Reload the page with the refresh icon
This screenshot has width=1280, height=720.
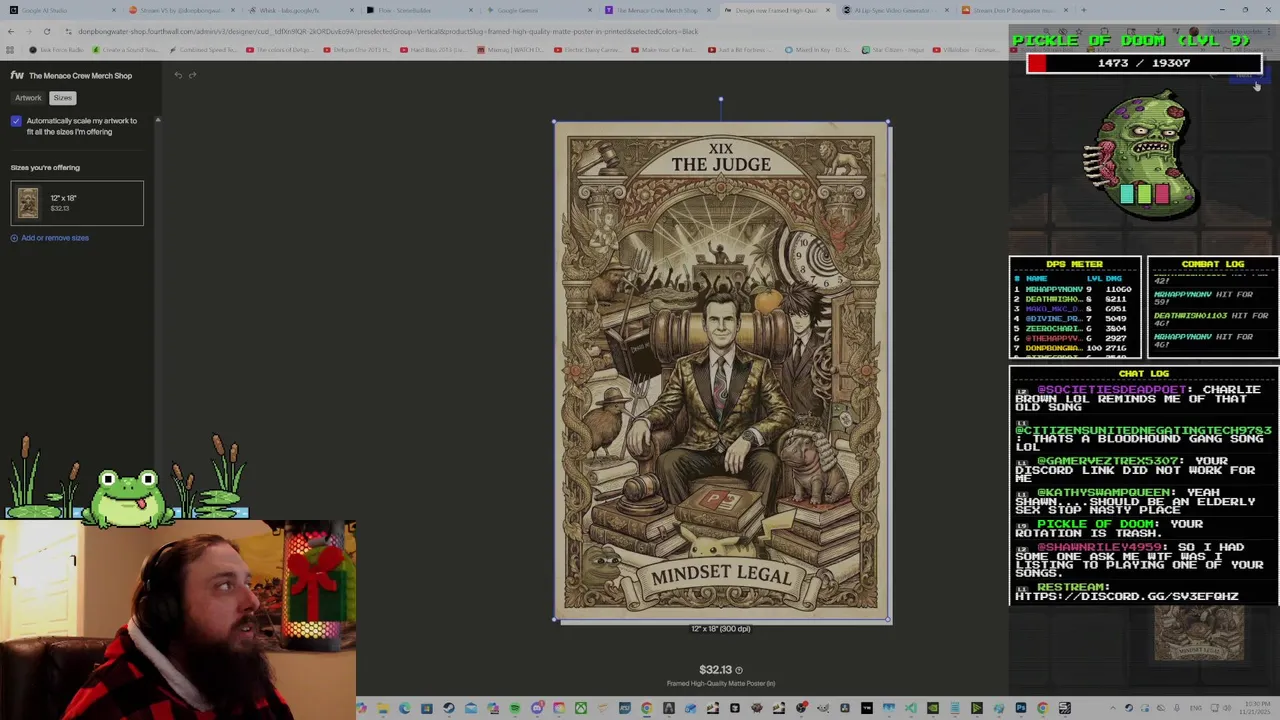coord(46,31)
